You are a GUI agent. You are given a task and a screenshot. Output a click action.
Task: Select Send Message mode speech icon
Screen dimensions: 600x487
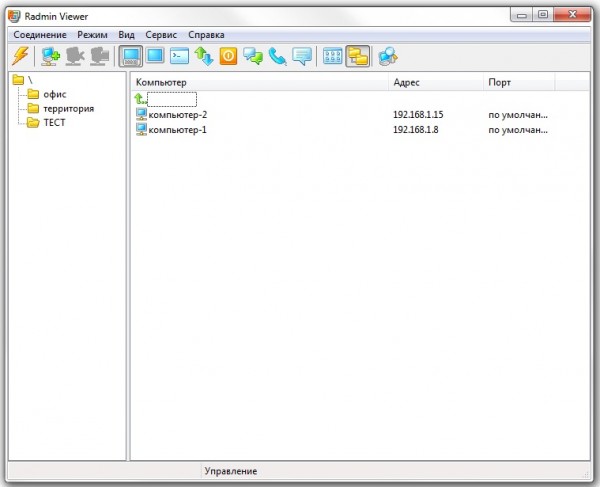point(302,56)
